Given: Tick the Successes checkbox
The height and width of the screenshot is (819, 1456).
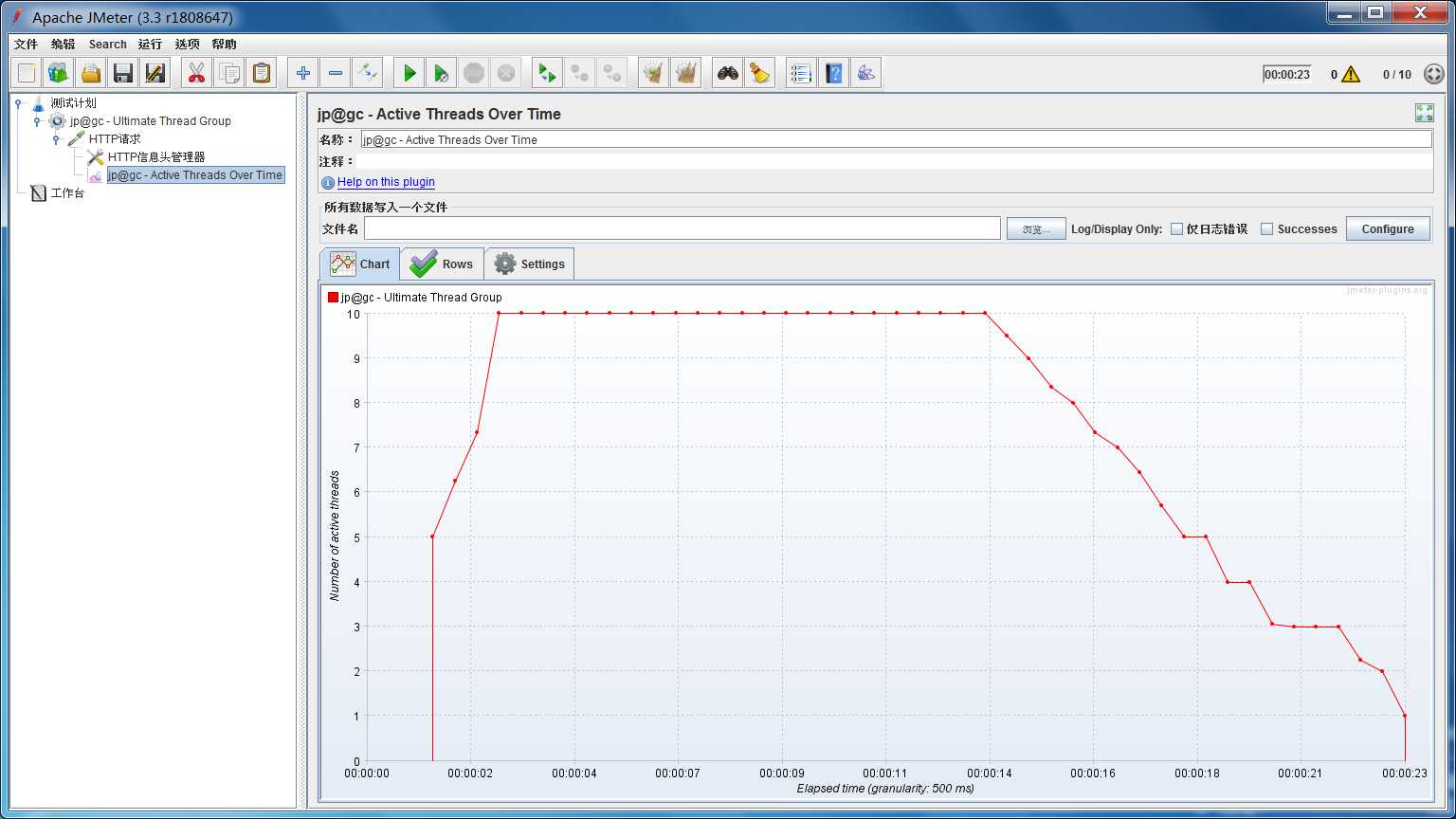Looking at the screenshot, I should point(1266,228).
